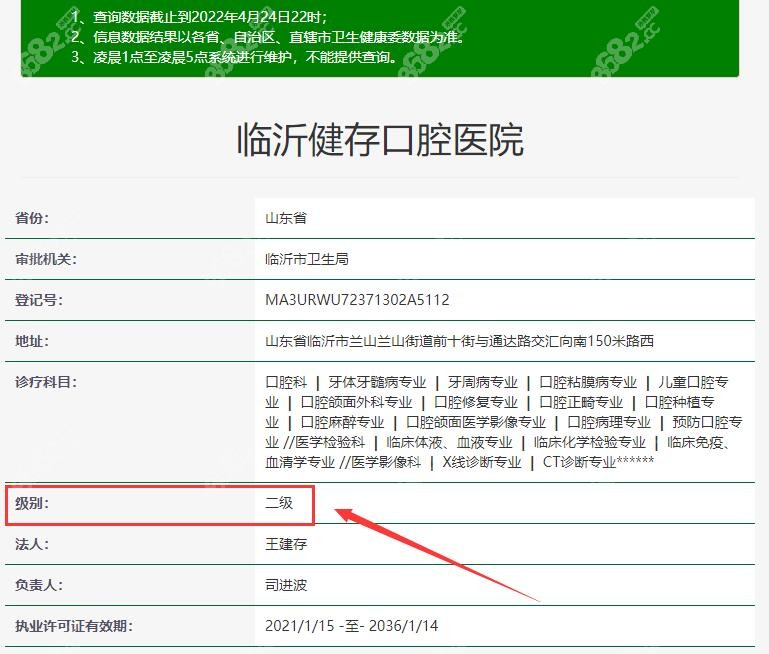This screenshot has height=654, width=769.
Task: Click the 口腔正畸专业 entry
Action: [581, 402]
